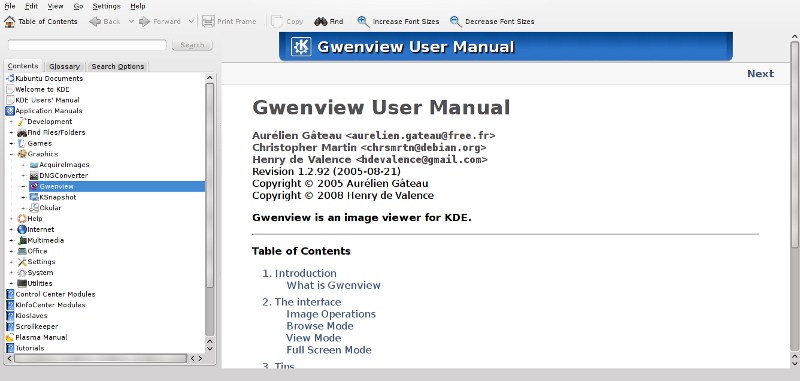Image resolution: width=800 pixels, height=381 pixels.
Task: Expand the Utilities tree node
Action: [x=11, y=283]
